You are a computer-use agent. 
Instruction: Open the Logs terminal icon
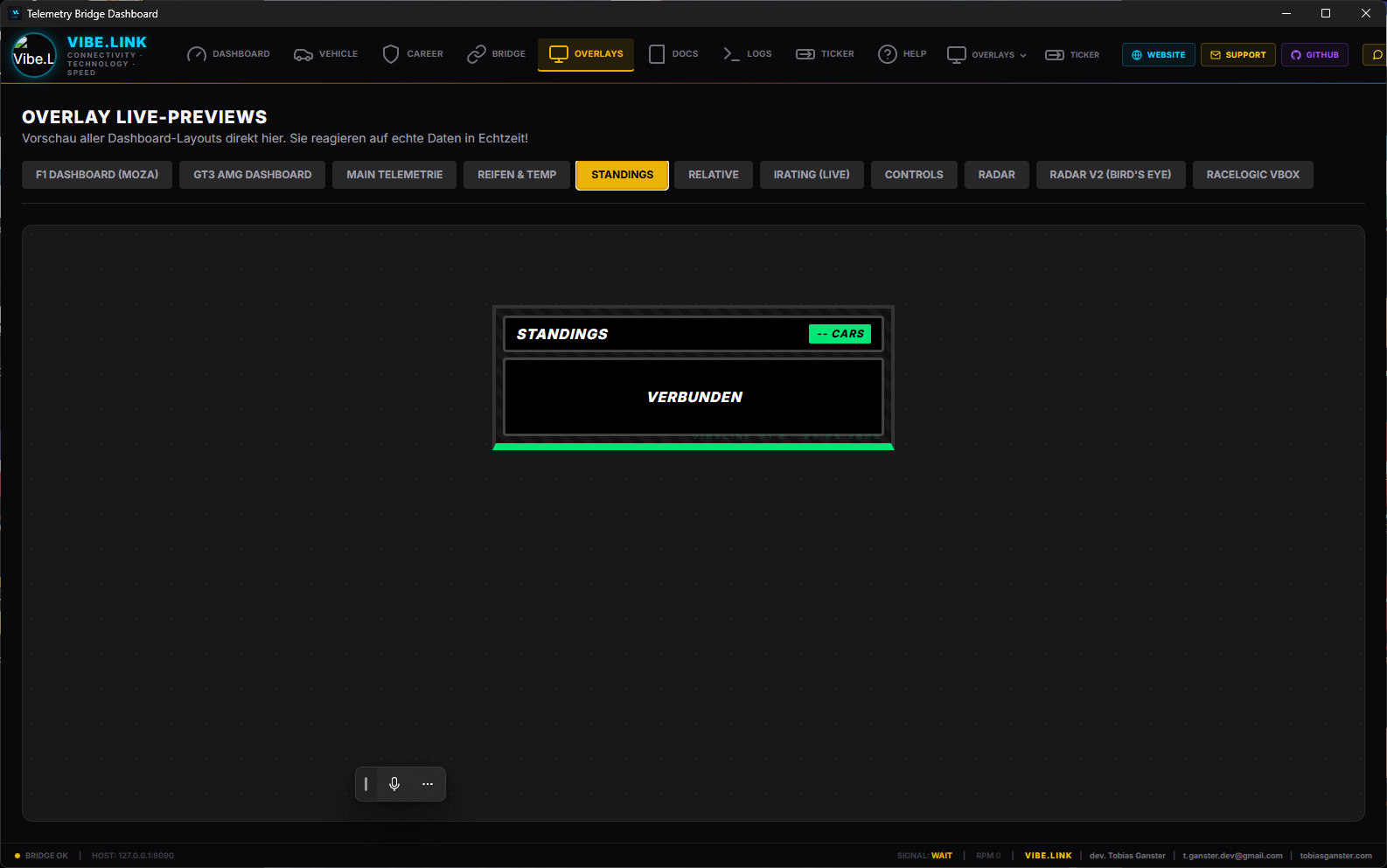pyautogui.click(x=731, y=54)
